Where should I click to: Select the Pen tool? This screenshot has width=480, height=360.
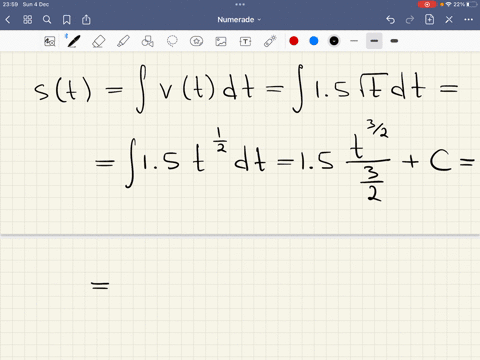73,41
